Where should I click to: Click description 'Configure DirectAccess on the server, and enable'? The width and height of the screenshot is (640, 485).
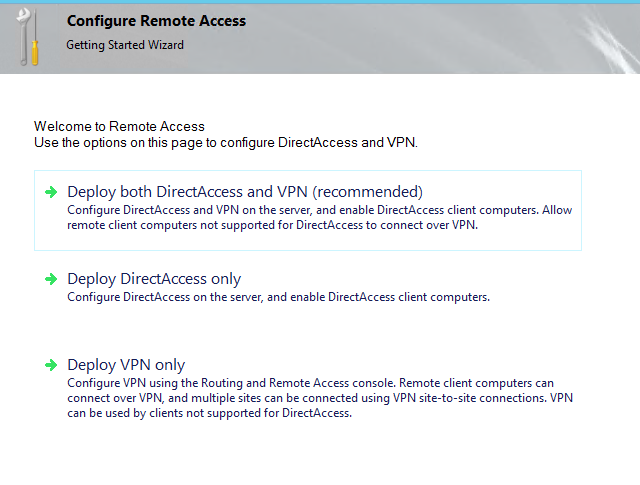278,297
